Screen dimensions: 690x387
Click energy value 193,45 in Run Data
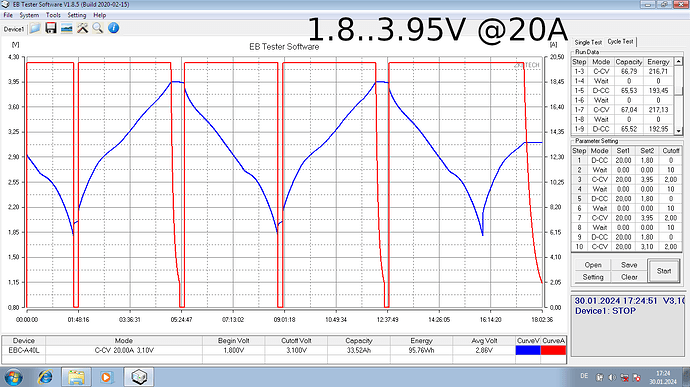pyautogui.click(x=658, y=91)
